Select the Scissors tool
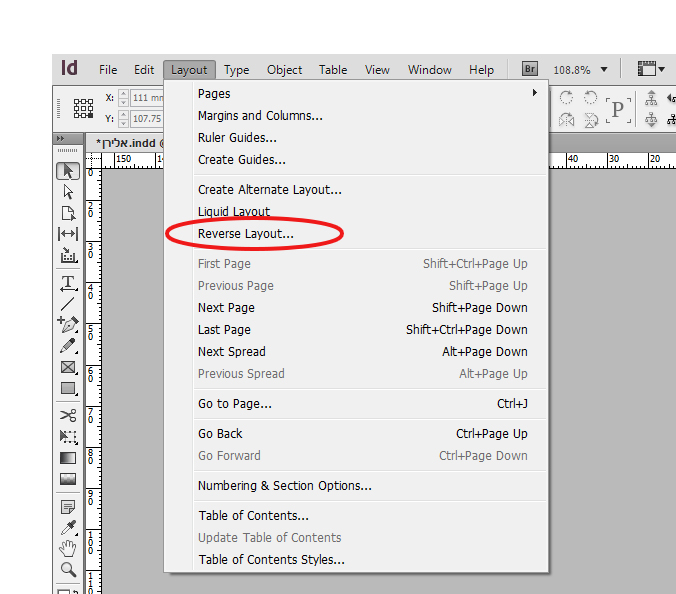 coord(68,415)
